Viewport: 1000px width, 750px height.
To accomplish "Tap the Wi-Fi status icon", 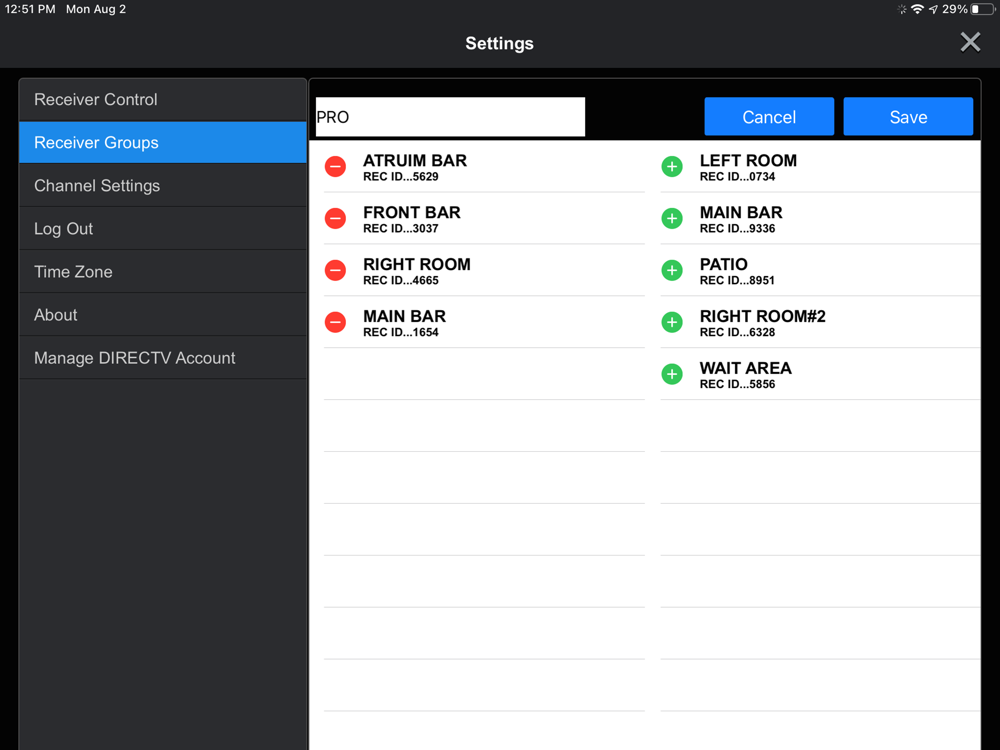I will click(x=917, y=9).
